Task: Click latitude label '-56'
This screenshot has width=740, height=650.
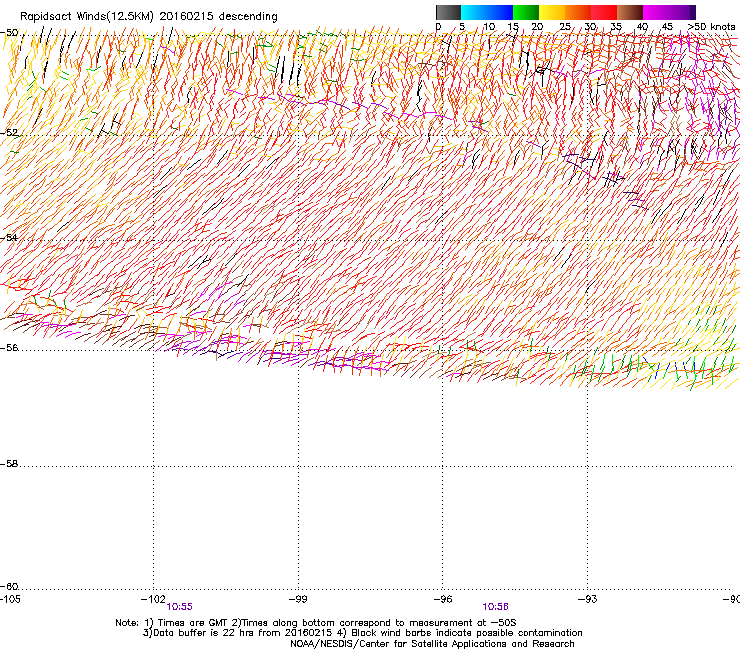Action: click(9, 348)
